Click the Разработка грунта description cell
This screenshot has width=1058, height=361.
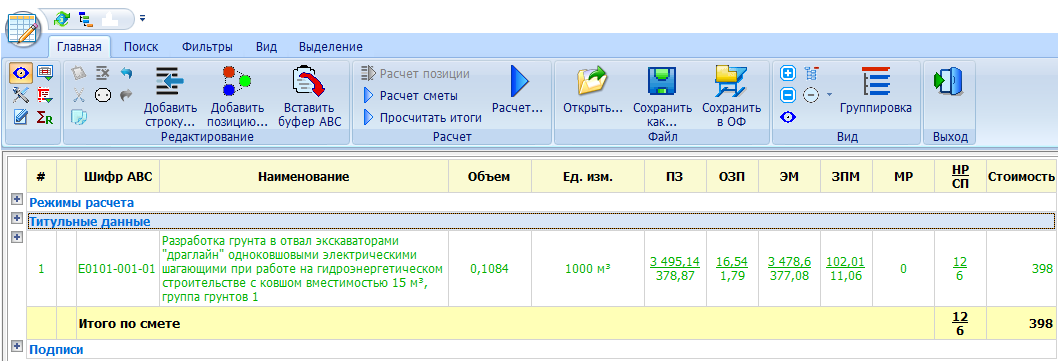[x=304, y=269]
